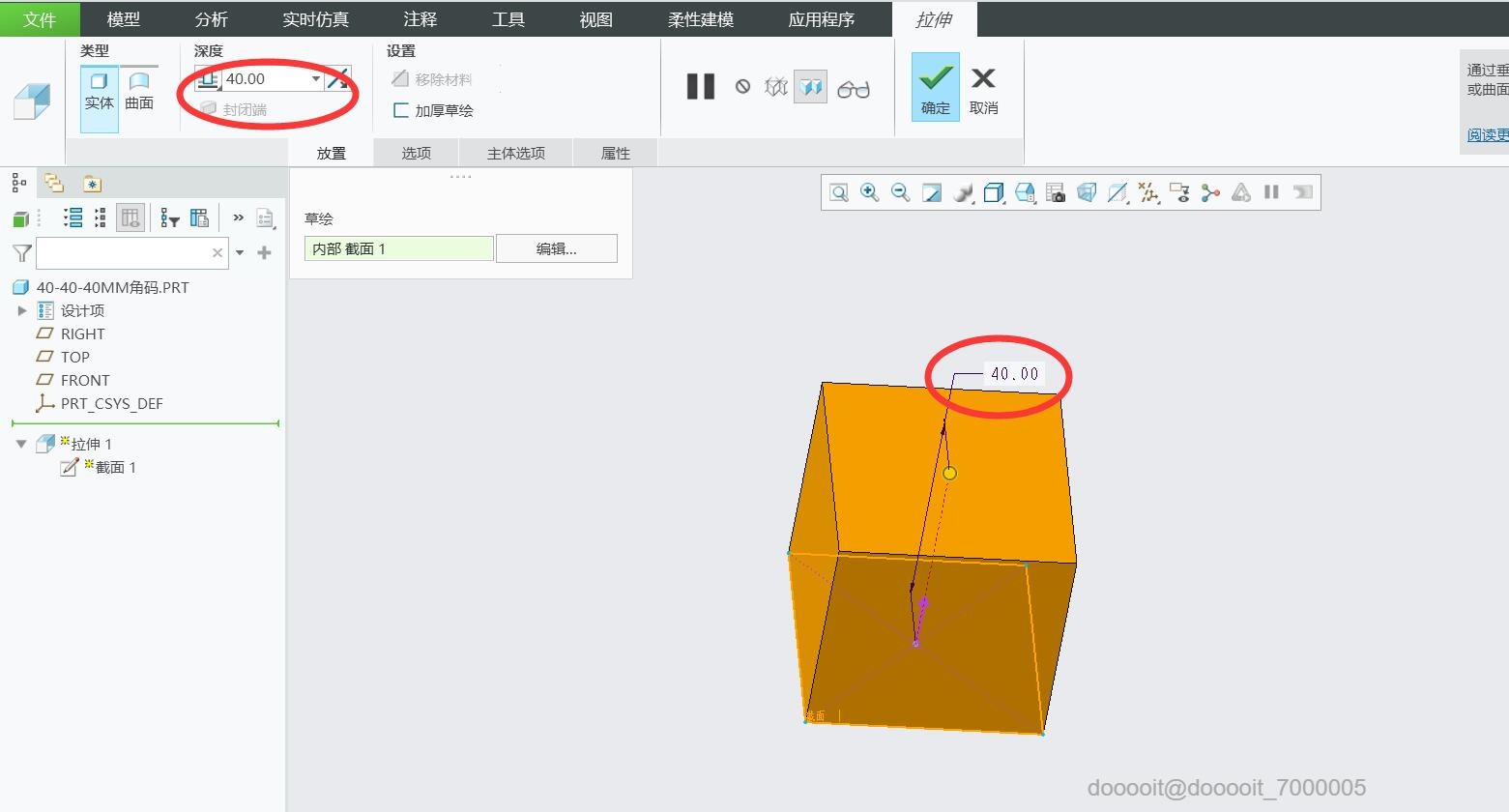Select the unattached preview mode icon

pos(776,87)
